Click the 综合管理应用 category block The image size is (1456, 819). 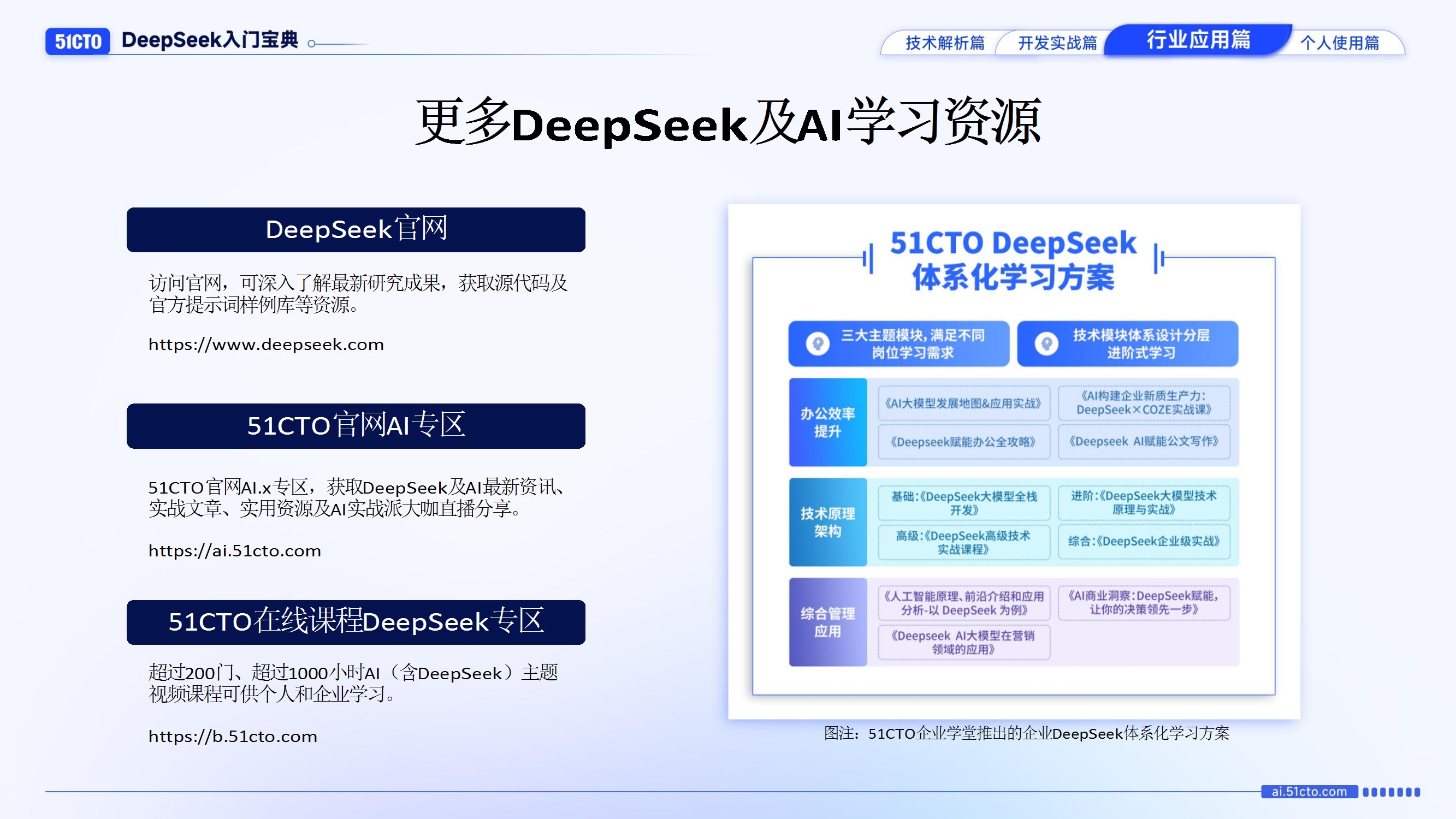pos(827,622)
